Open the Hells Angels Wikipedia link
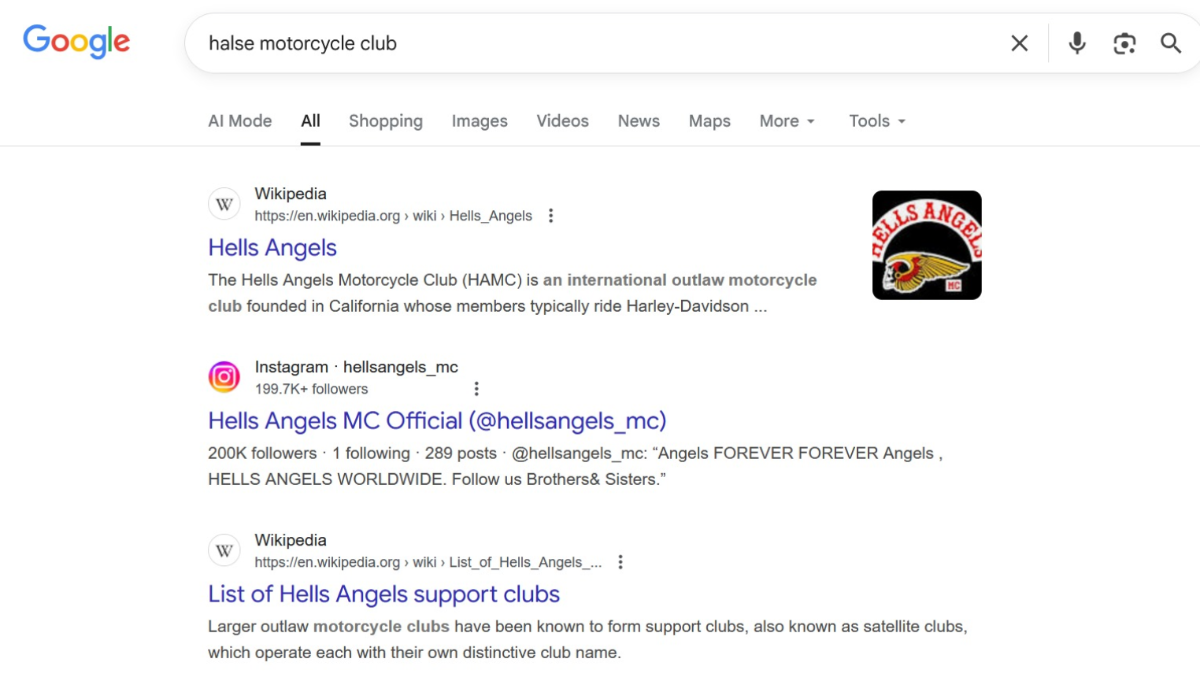 coord(272,248)
